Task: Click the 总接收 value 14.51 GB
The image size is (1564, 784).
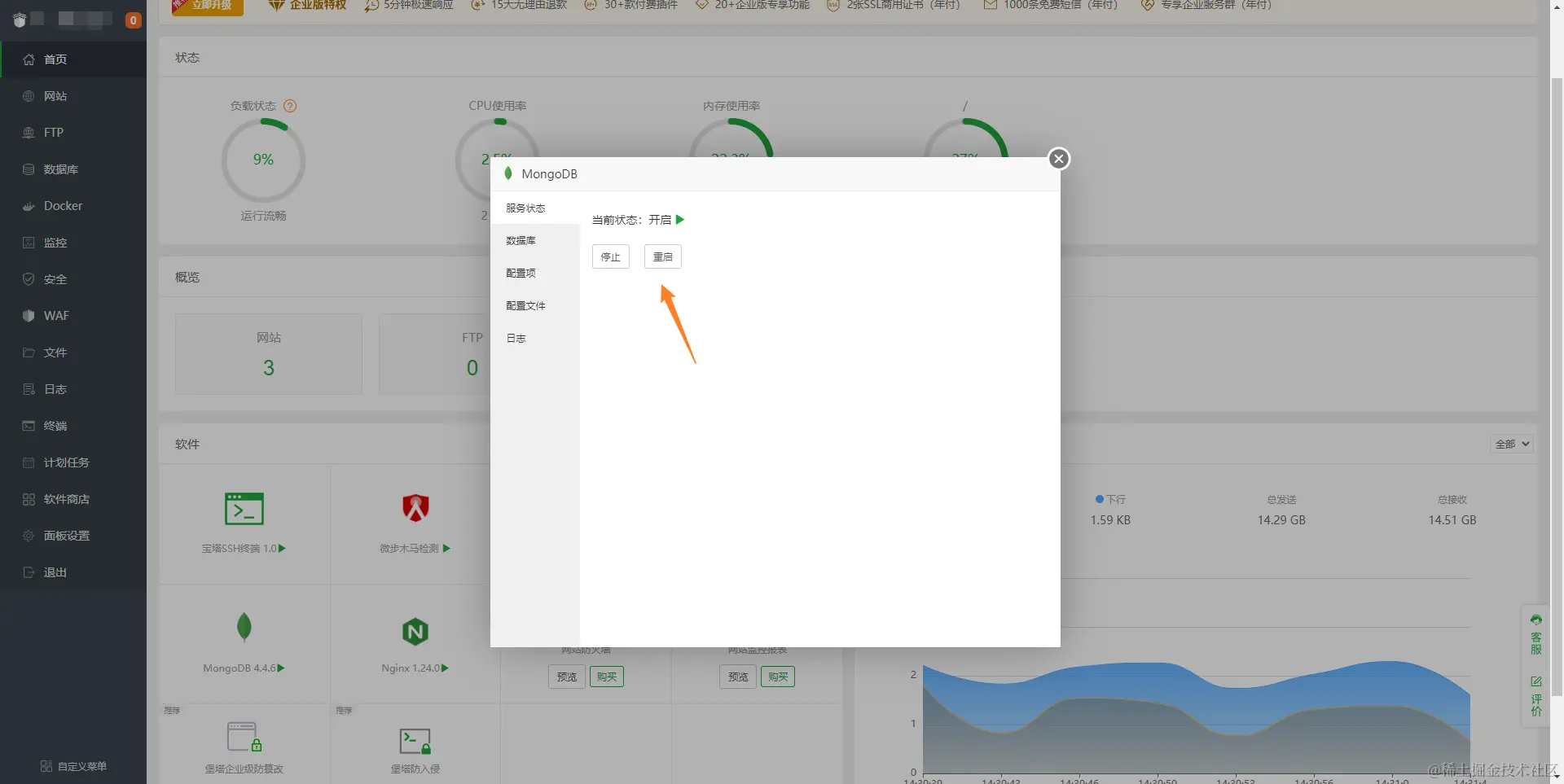Action: [x=1452, y=520]
